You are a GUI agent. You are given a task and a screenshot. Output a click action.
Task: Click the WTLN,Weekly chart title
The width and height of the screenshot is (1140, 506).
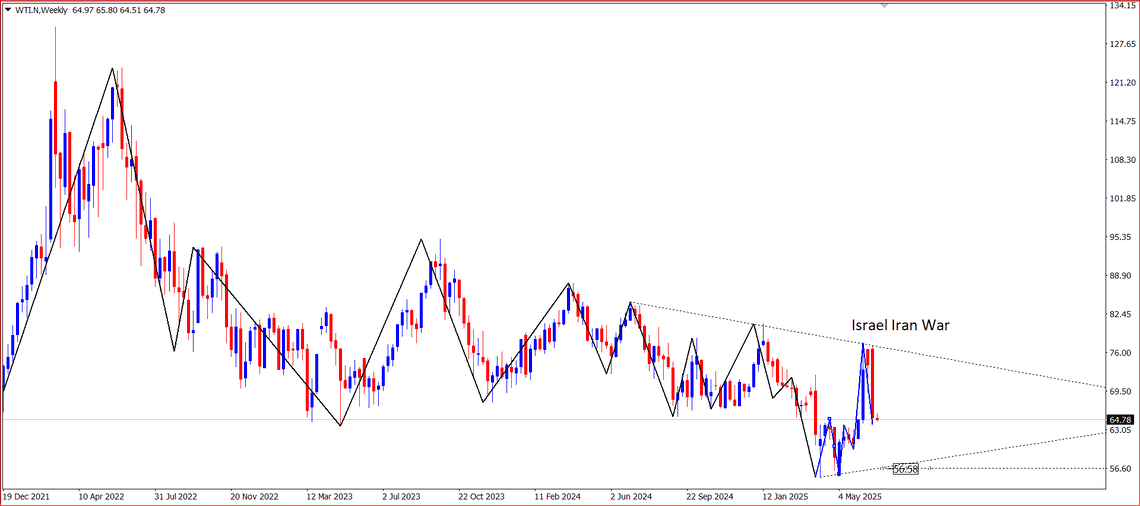pyautogui.click(x=41, y=9)
